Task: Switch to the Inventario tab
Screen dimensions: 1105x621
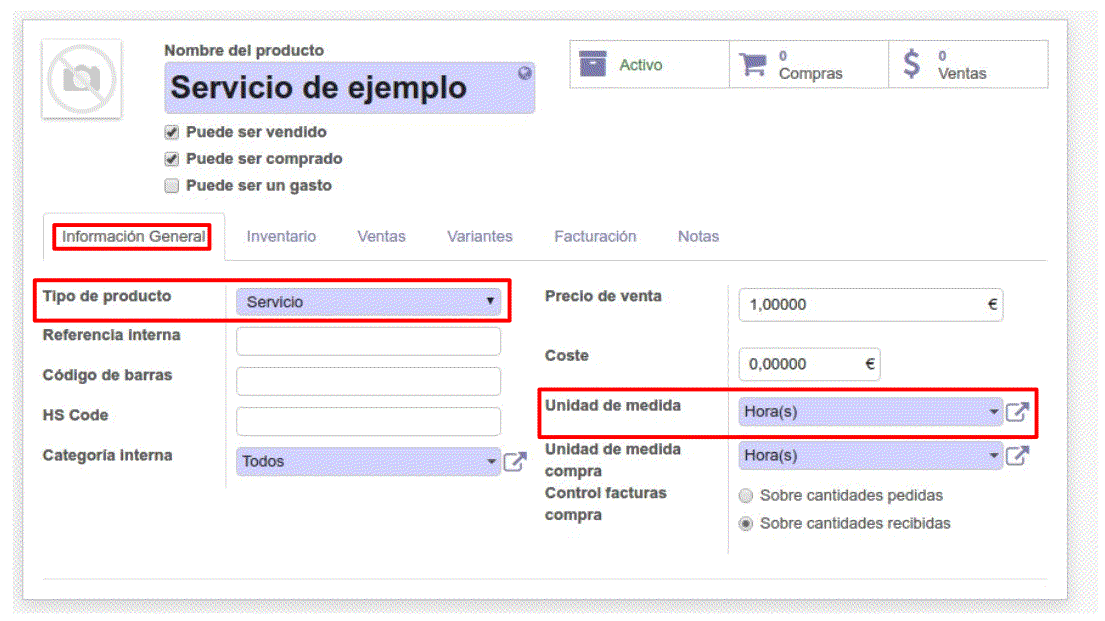Action: (x=281, y=237)
